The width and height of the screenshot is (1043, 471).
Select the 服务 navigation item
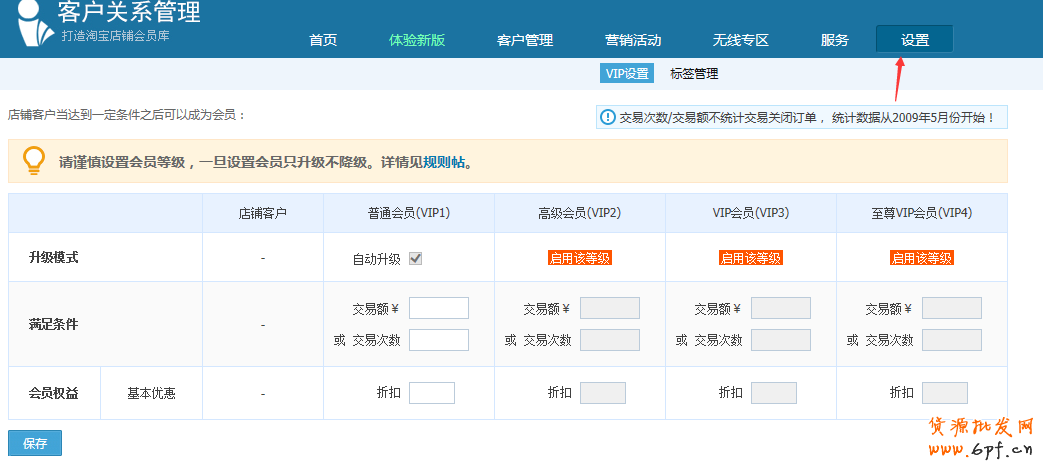coord(835,40)
